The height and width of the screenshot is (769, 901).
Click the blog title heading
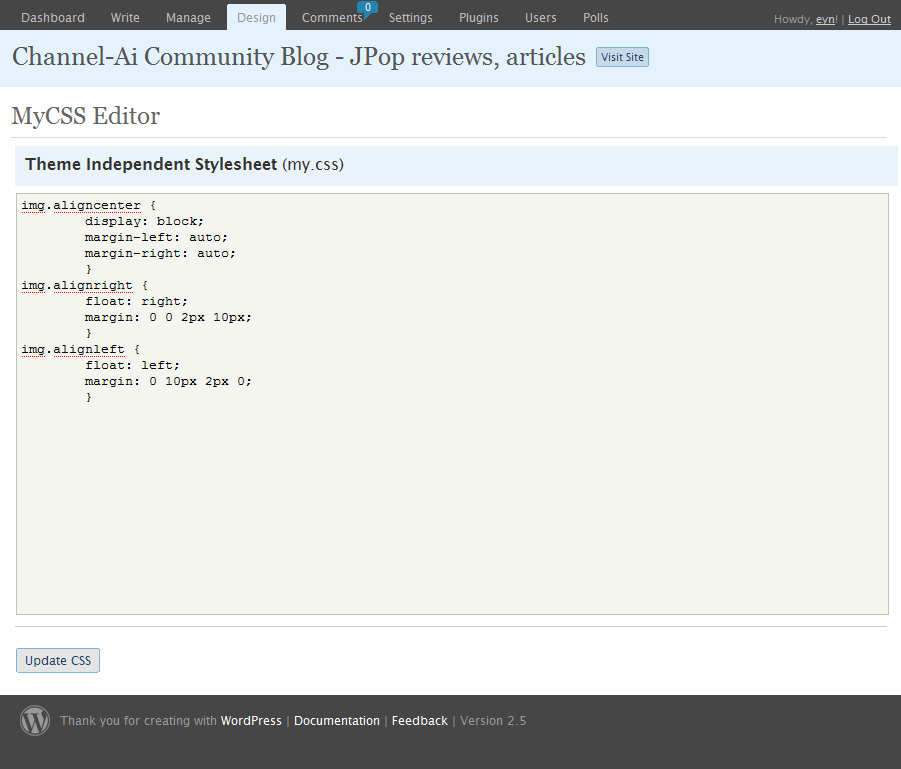(299, 57)
